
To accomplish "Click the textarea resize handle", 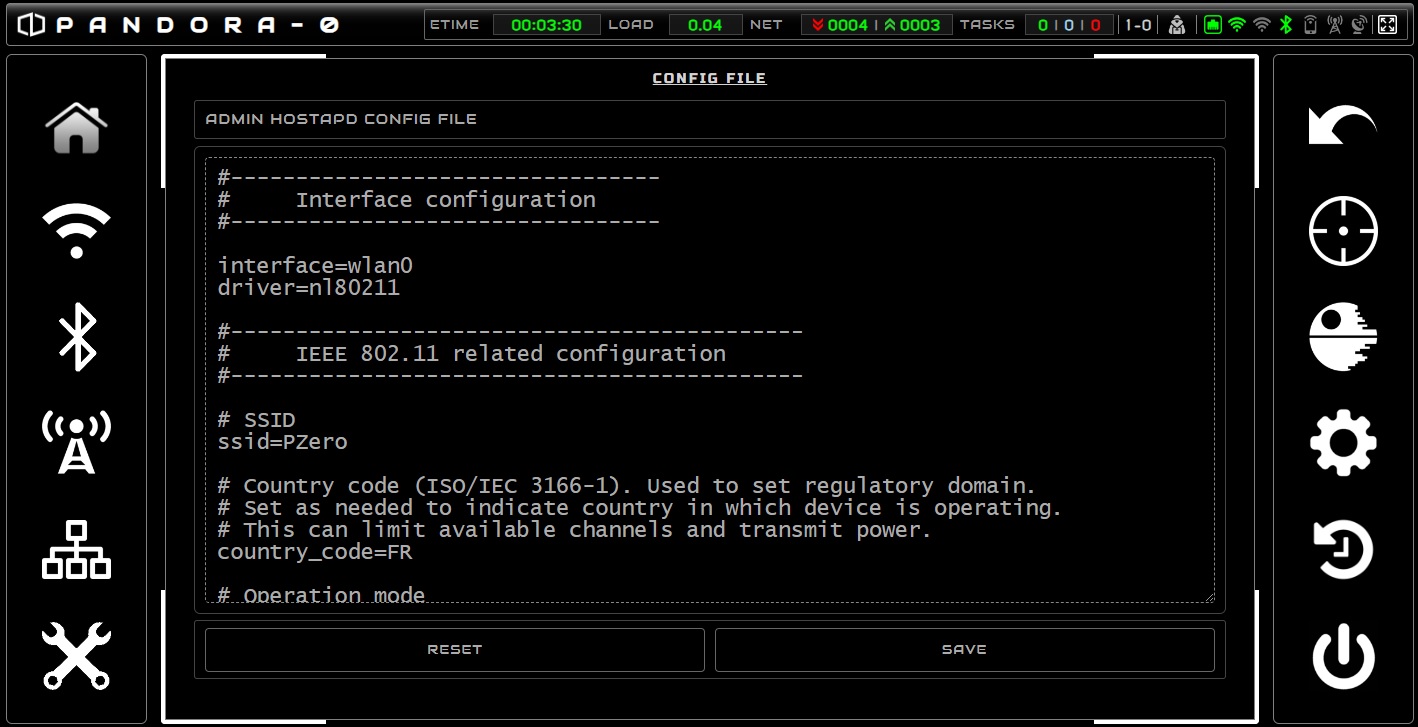I will 1209,597.
